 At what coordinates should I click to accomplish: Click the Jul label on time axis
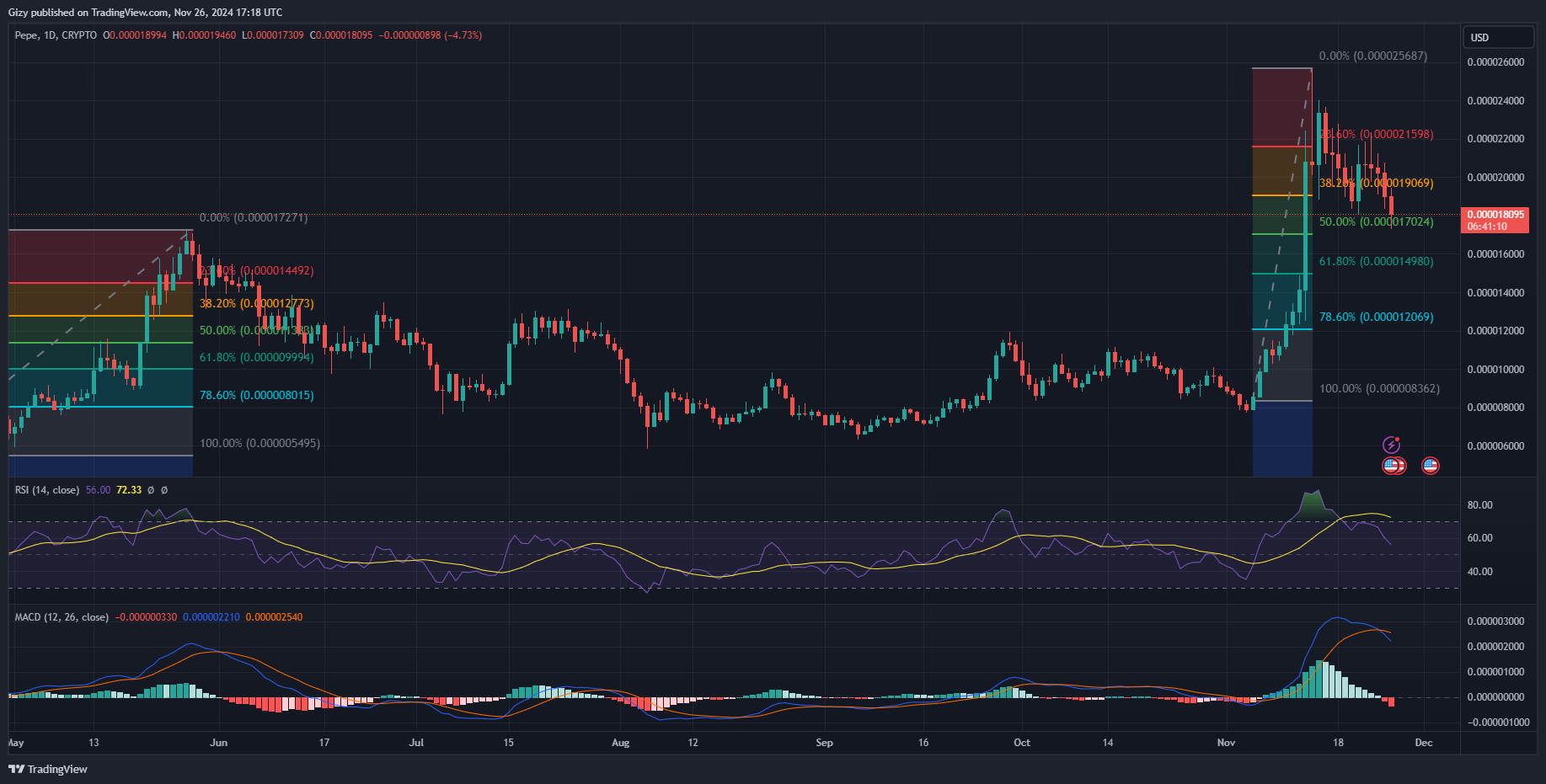pyautogui.click(x=416, y=743)
